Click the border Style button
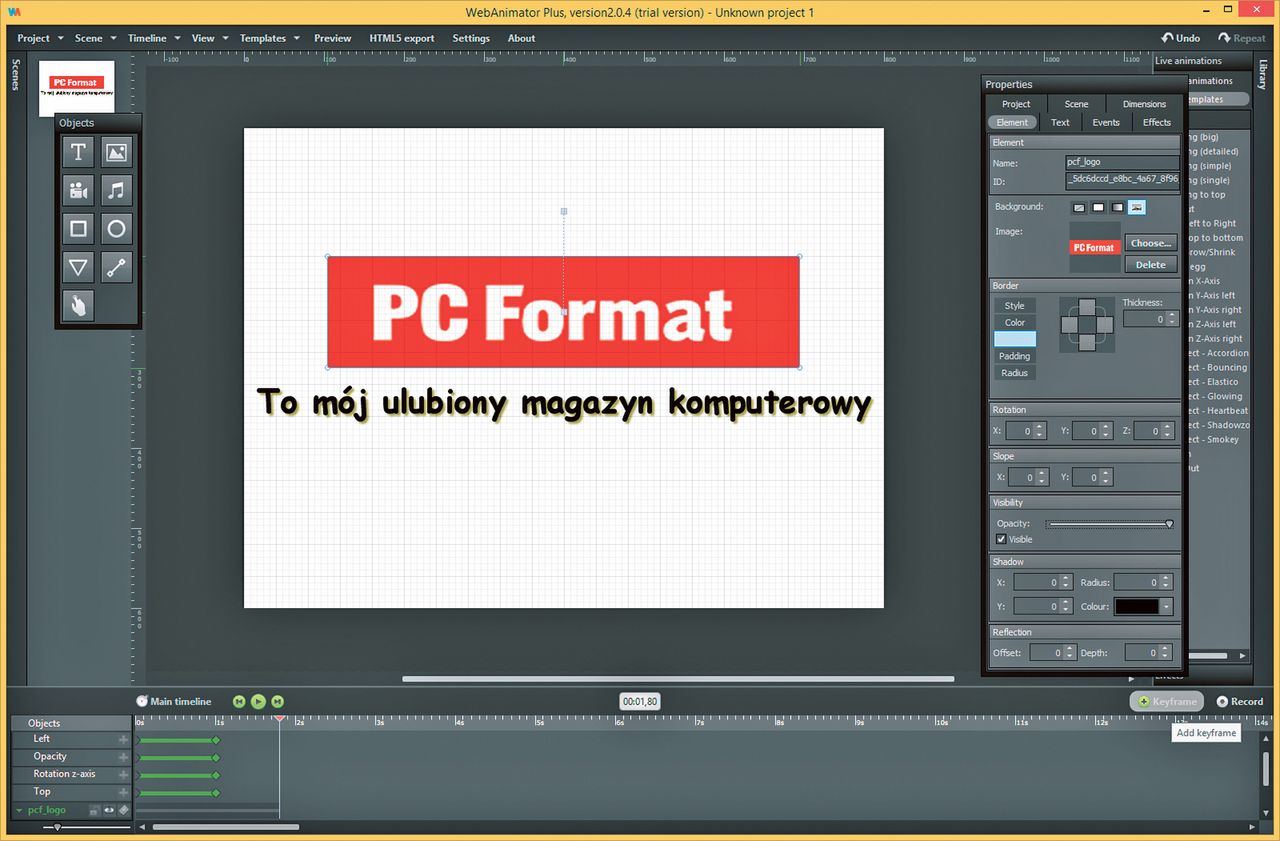The image size is (1280, 841). click(x=1015, y=306)
